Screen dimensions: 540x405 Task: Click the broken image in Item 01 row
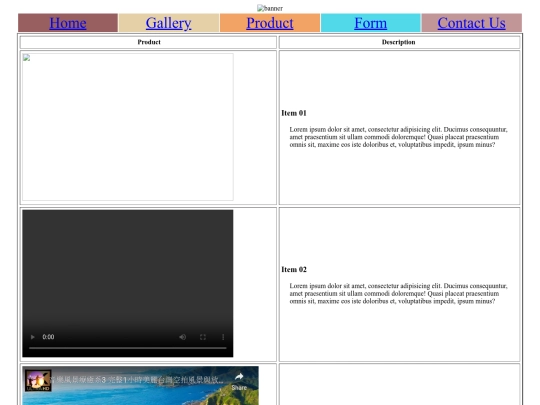tap(128, 127)
